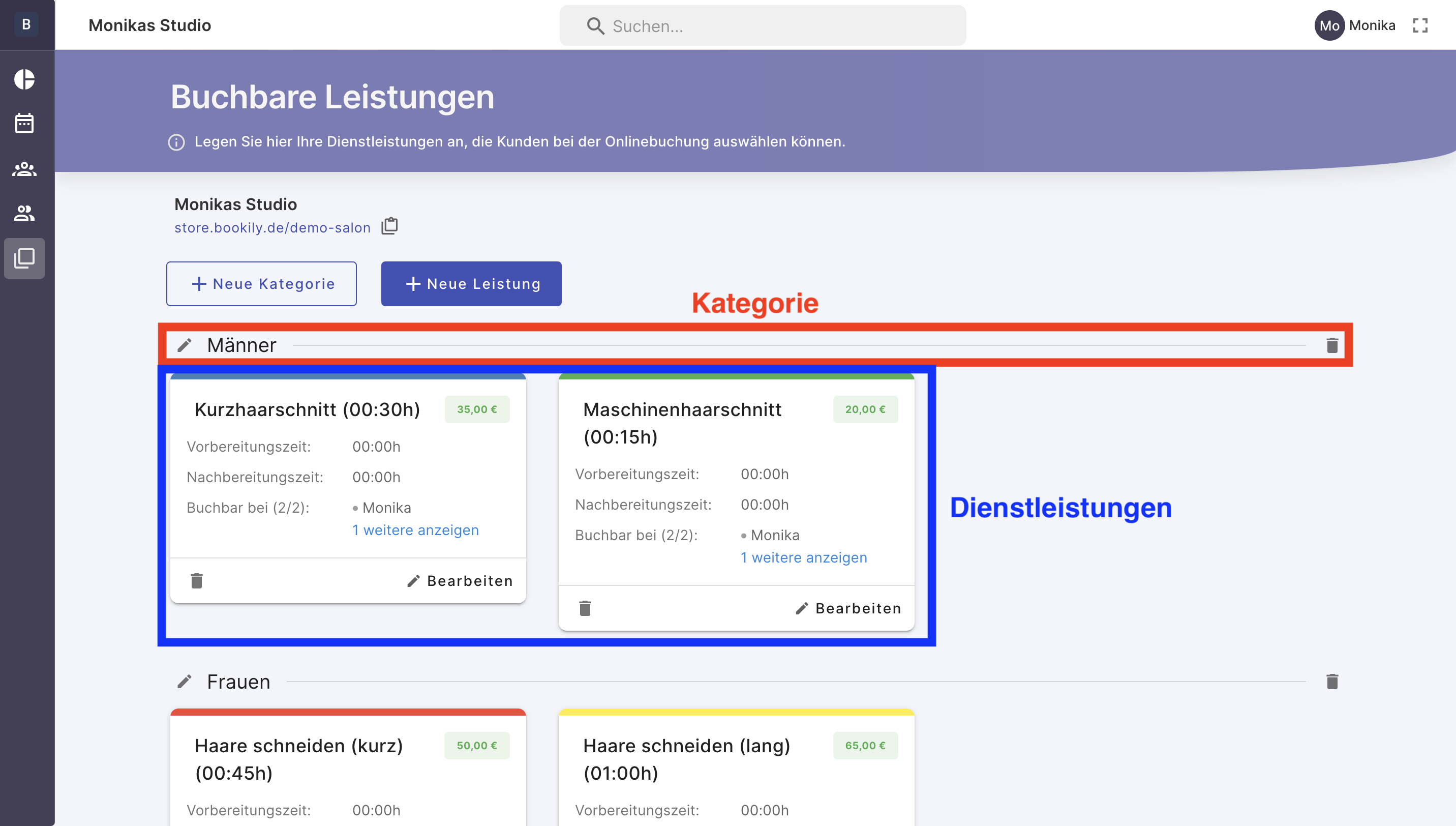Open store.bookily.de/demo-salon link
Image resolution: width=1456 pixels, height=826 pixels.
(x=272, y=227)
